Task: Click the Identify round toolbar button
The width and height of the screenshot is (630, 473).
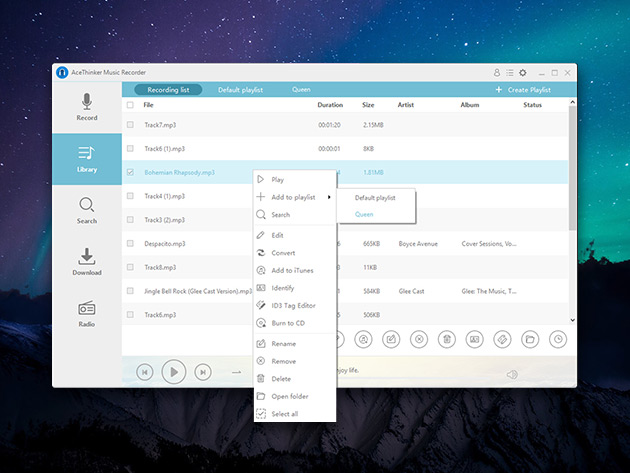Action: tap(475, 339)
